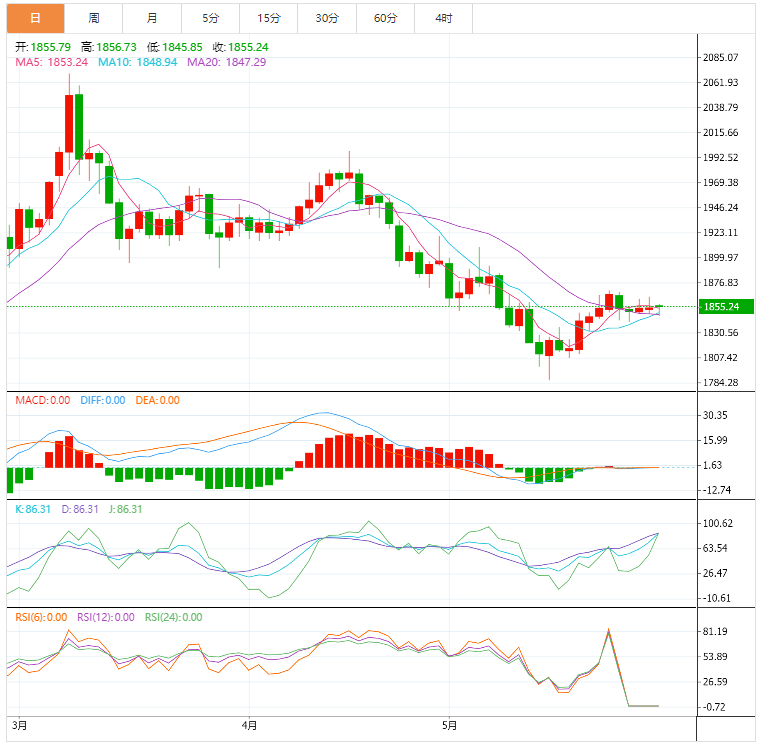Viewport: 760px width, 746px height.
Task: Click the 1784.28 price axis label
Action: pyautogui.click(x=721, y=382)
